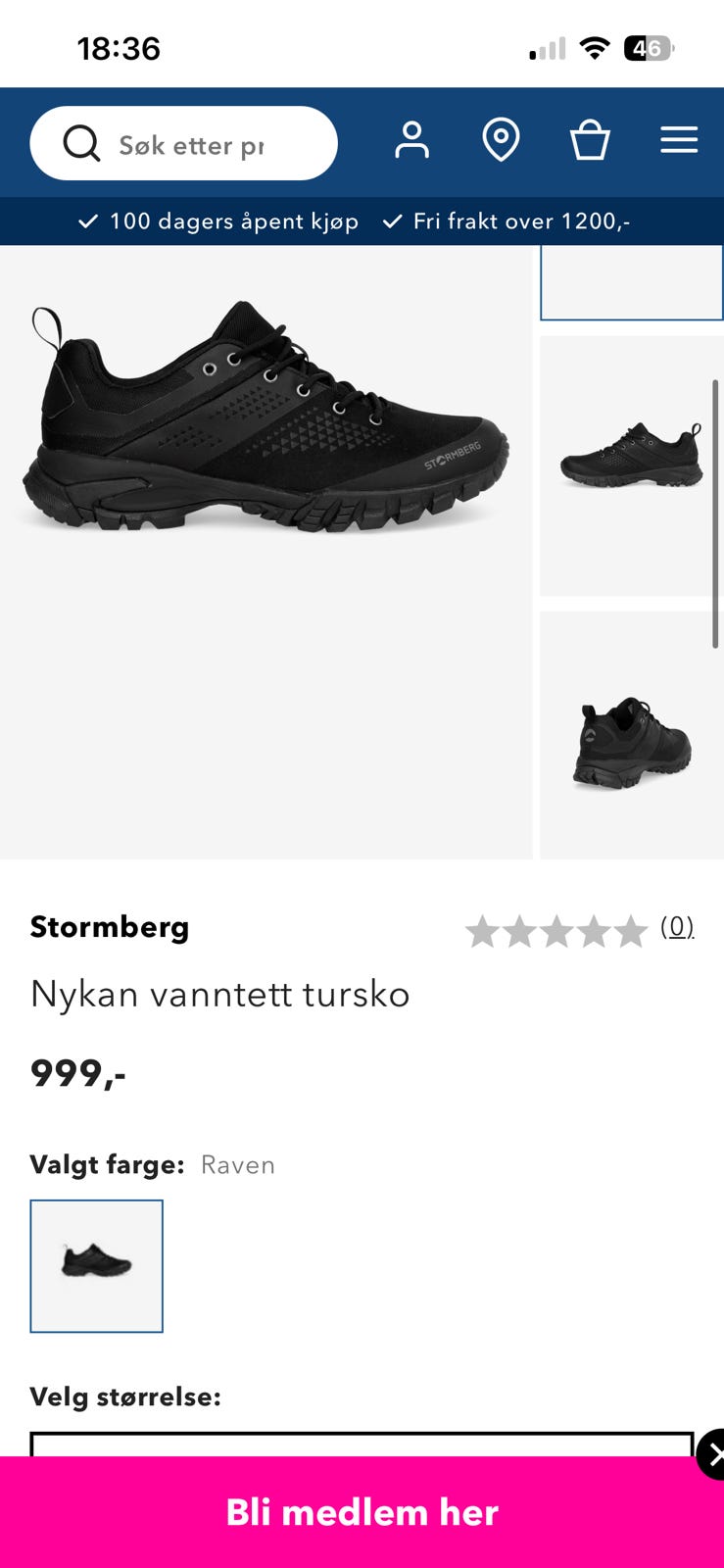
Task: Click the thumbnail gallery scrollbar
Action: pos(715,514)
